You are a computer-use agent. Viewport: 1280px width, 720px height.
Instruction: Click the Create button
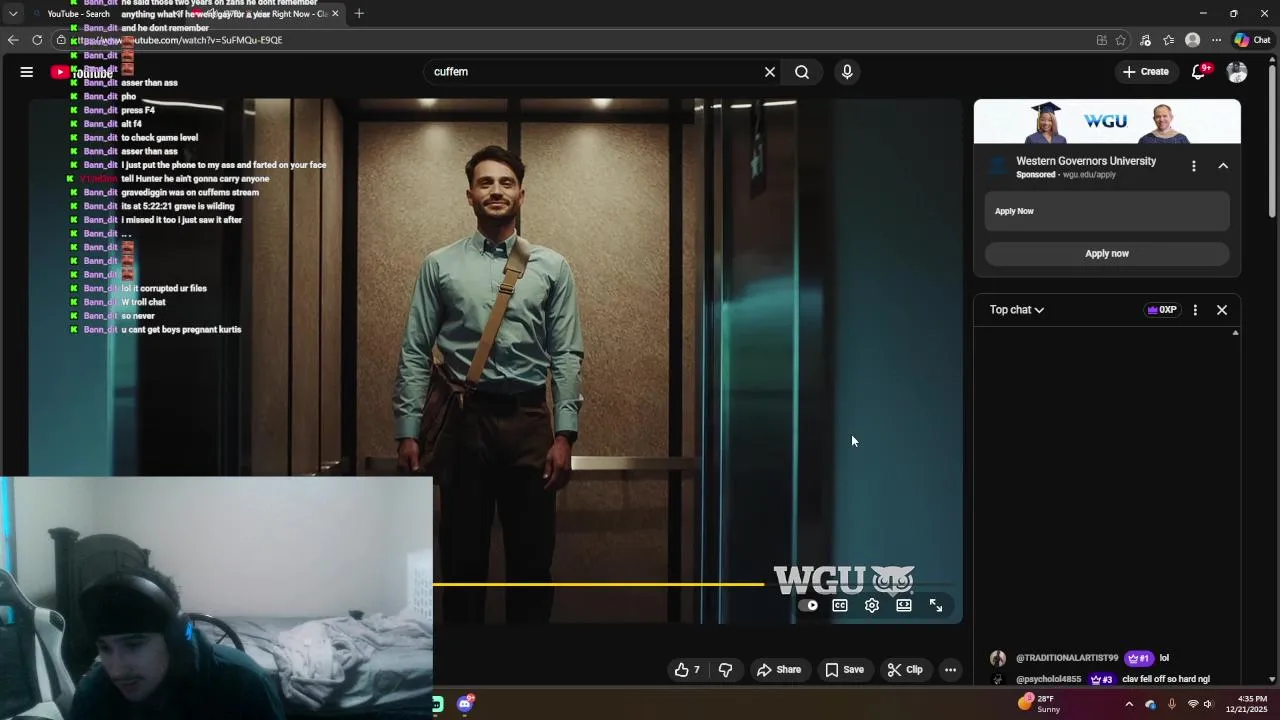pyautogui.click(x=1146, y=72)
